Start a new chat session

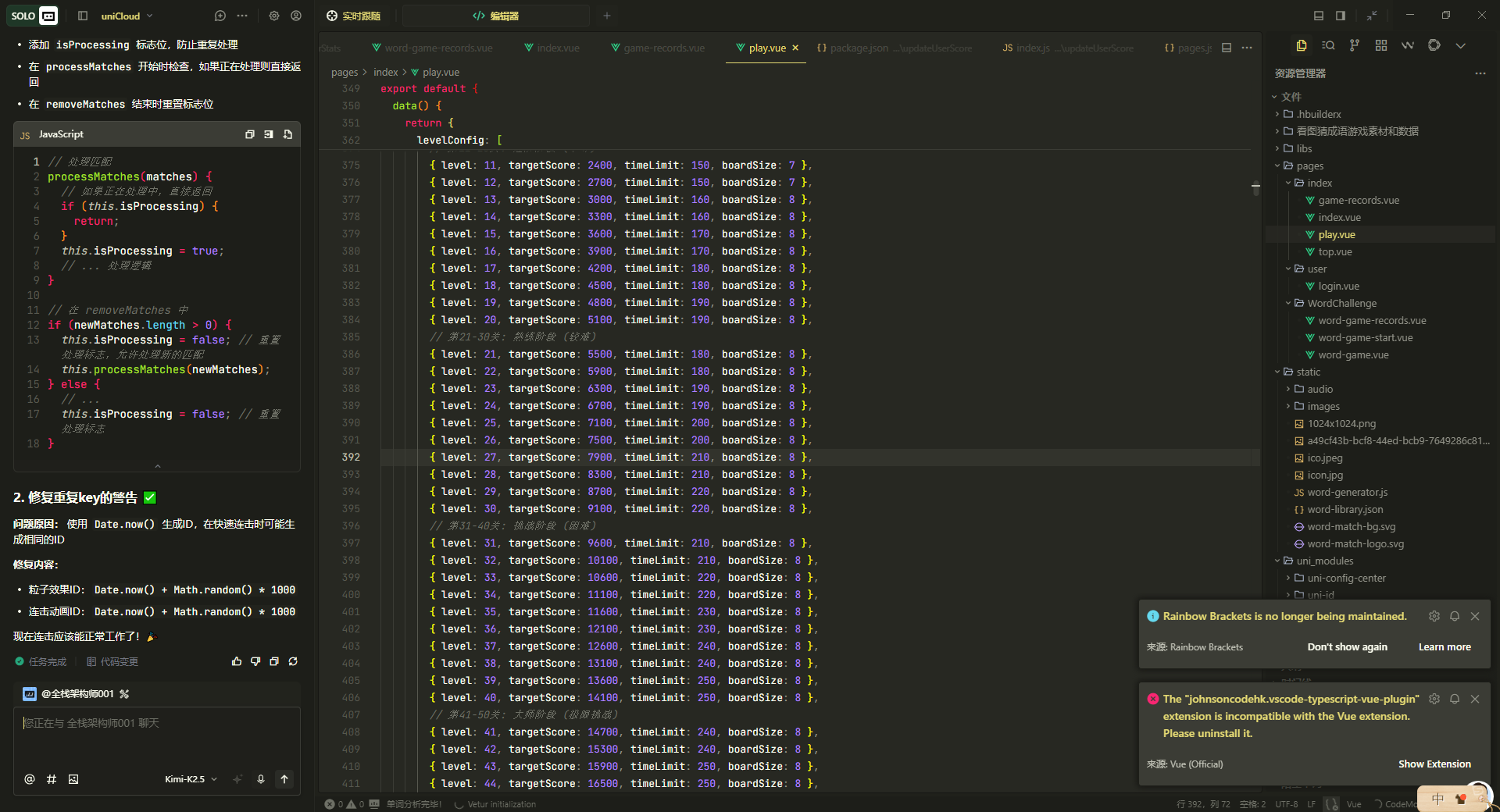220,16
